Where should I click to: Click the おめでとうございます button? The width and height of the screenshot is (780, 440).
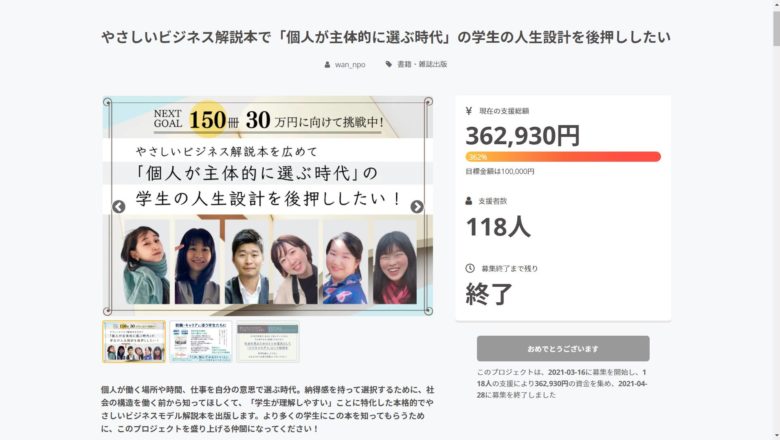coord(563,349)
